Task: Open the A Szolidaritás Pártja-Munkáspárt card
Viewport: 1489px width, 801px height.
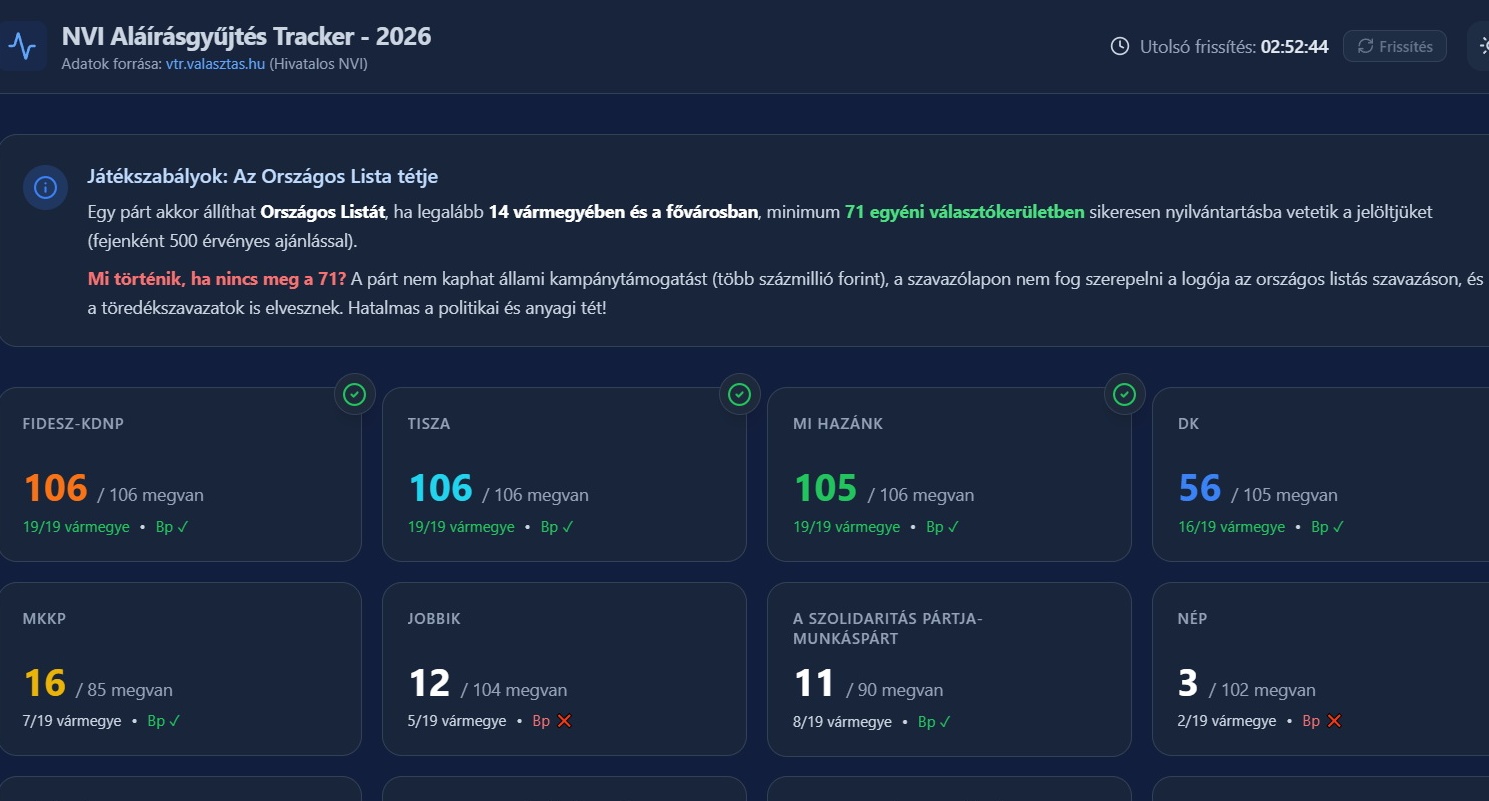Action: pos(948,668)
